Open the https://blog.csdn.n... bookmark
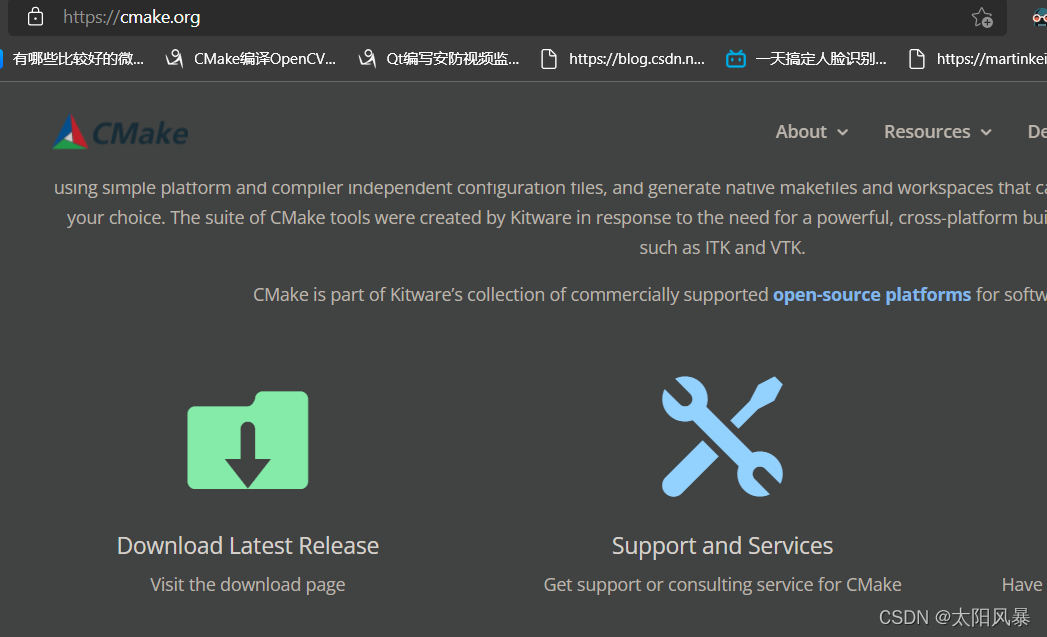The width and height of the screenshot is (1047, 637). coord(622,59)
